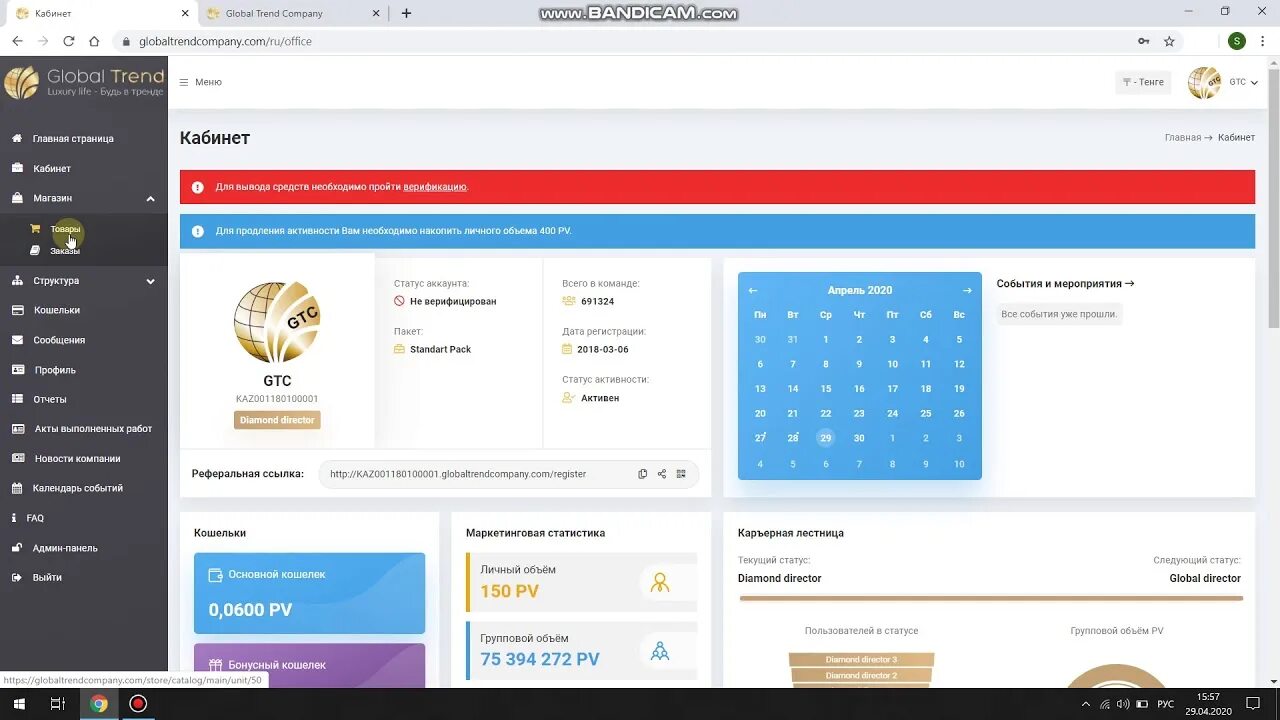1280x720 pixels.
Task: Click the 75 394 272 PV value
Action: pos(540,660)
